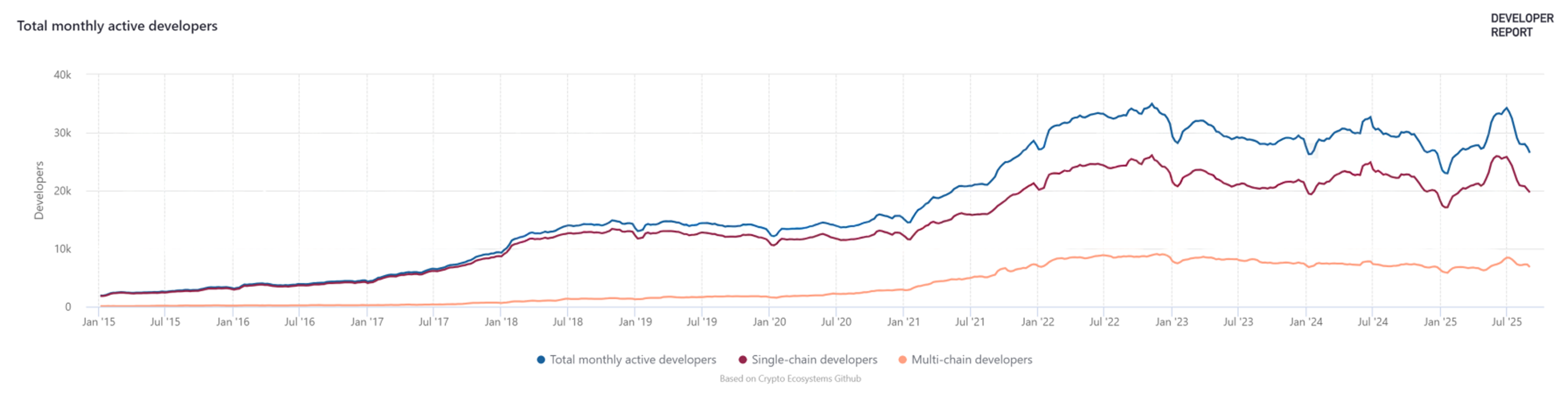
Task: Click the blue Total monthly active developers legend dot
Action: 540,360
